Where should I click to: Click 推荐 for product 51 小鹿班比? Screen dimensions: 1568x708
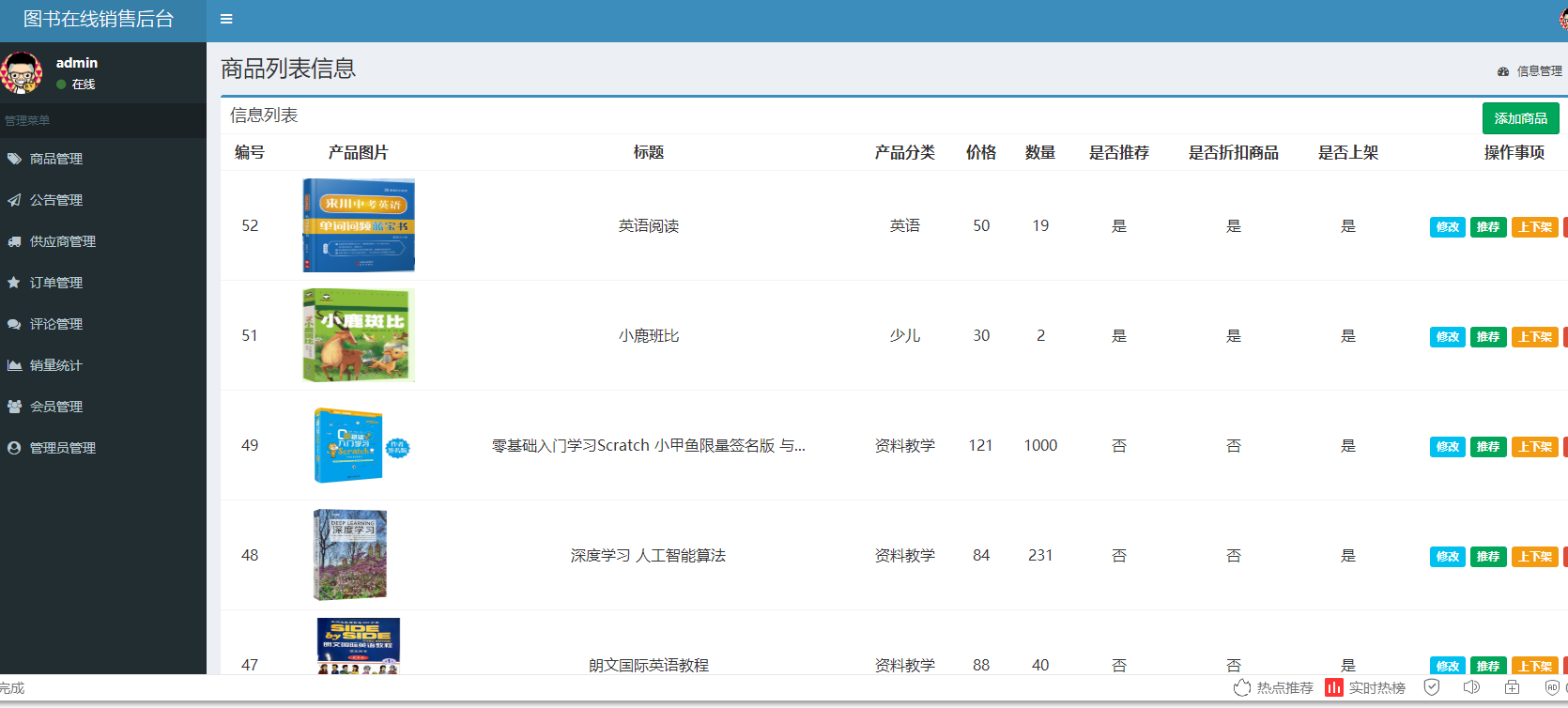(1488, 337)
